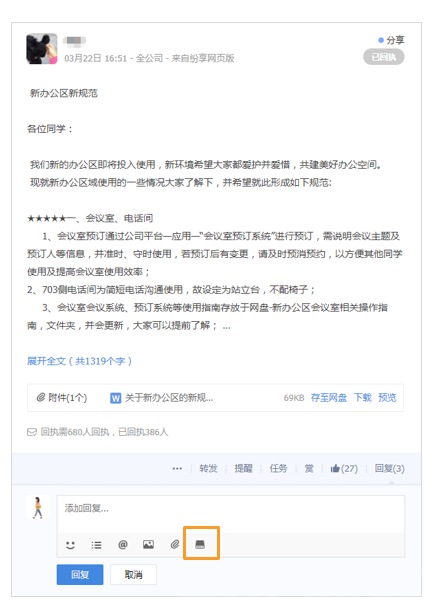Screen dimensions: 435x606
Task: Open the Word attachment 关于新办公区的新规
Action: click(161, 398)
